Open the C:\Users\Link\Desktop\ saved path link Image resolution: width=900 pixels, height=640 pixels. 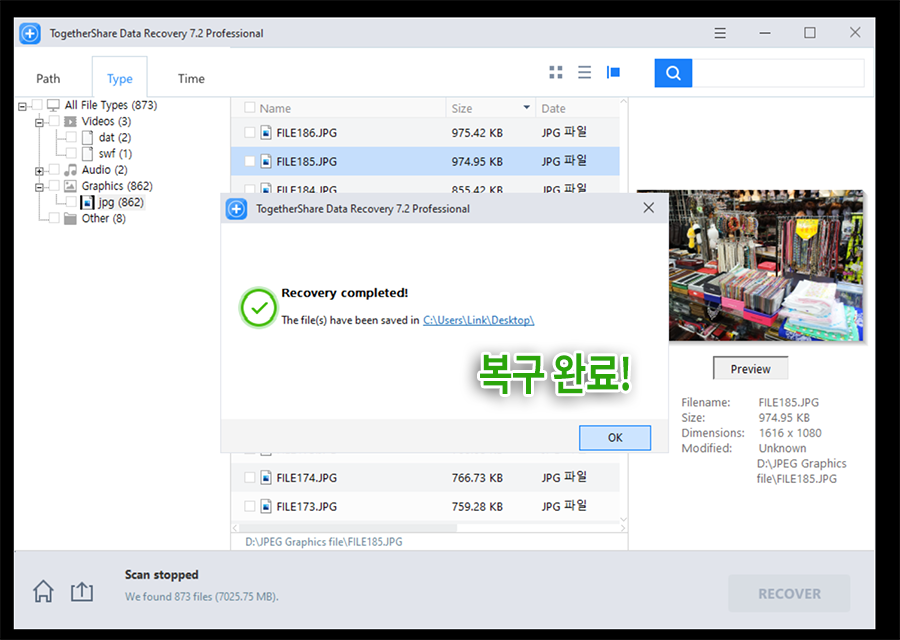[479, 320]
